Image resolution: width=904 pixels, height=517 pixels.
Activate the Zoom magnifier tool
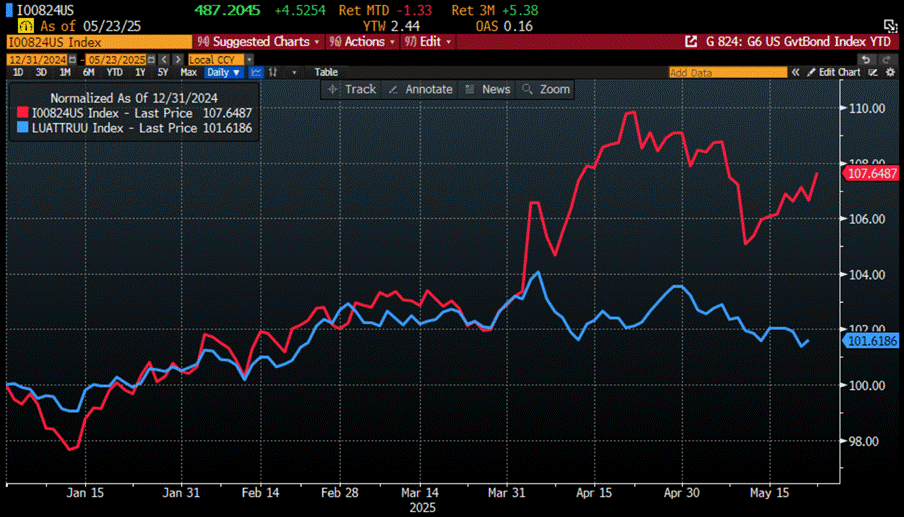pos(546,89)
